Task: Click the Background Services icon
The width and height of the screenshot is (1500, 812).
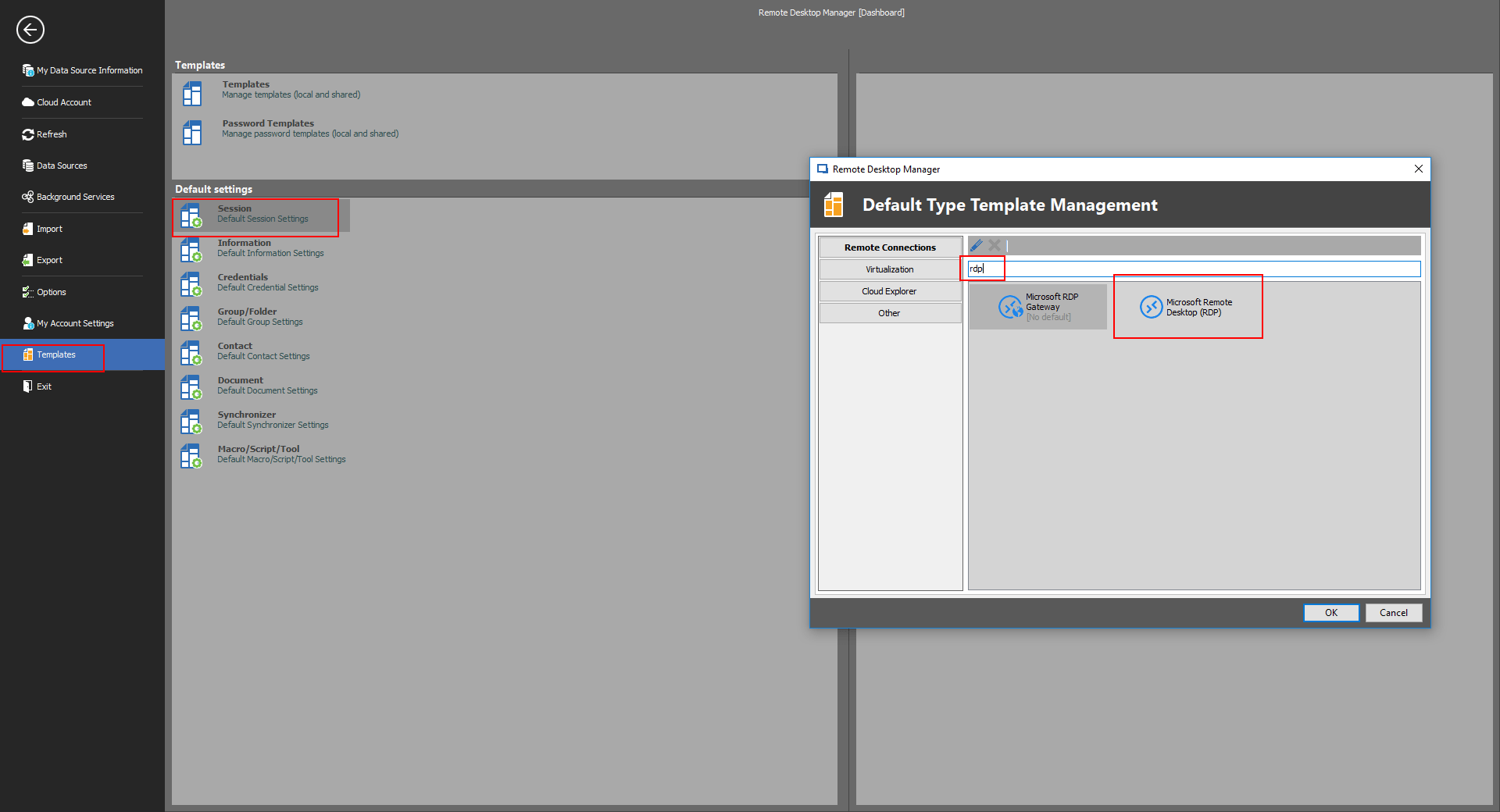Action: click(74, 196)
